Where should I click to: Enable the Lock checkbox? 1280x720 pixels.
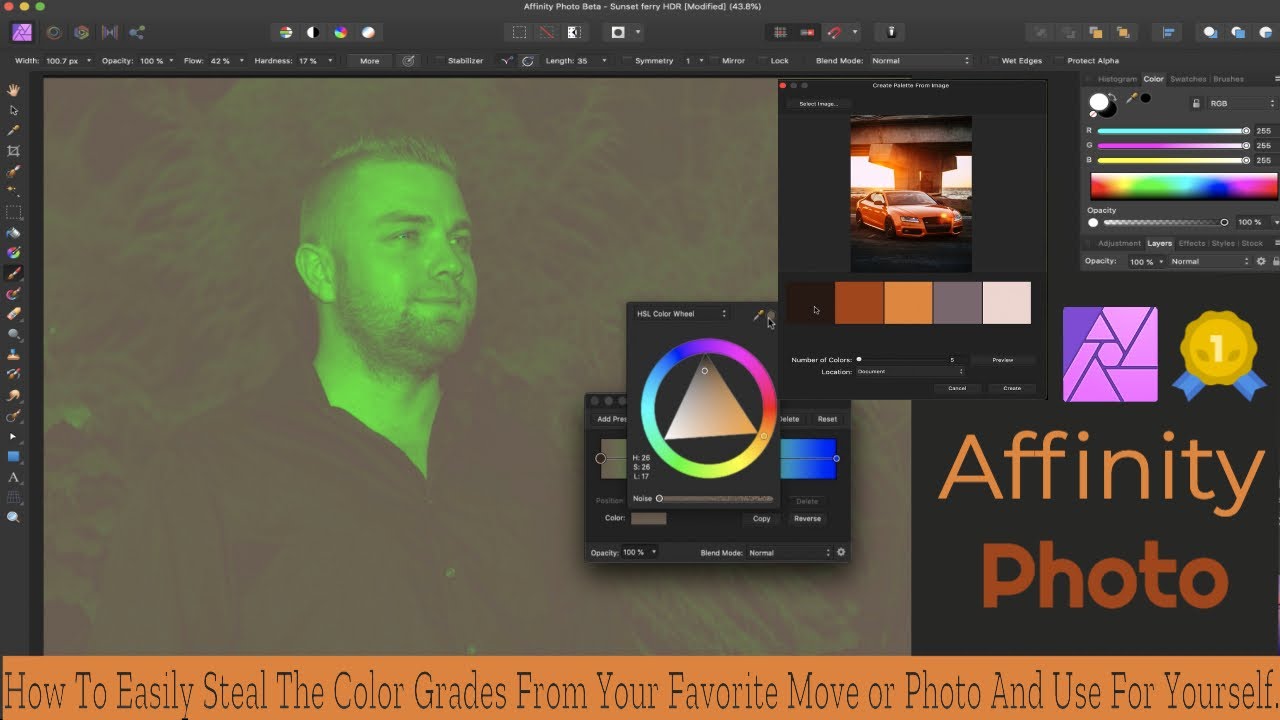point(764,61)
